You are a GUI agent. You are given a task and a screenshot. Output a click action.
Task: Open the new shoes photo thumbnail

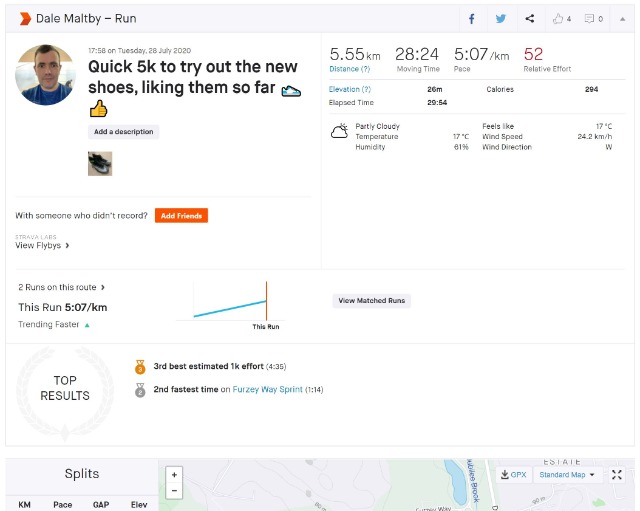pyautogui.click(x=100, y=164)
